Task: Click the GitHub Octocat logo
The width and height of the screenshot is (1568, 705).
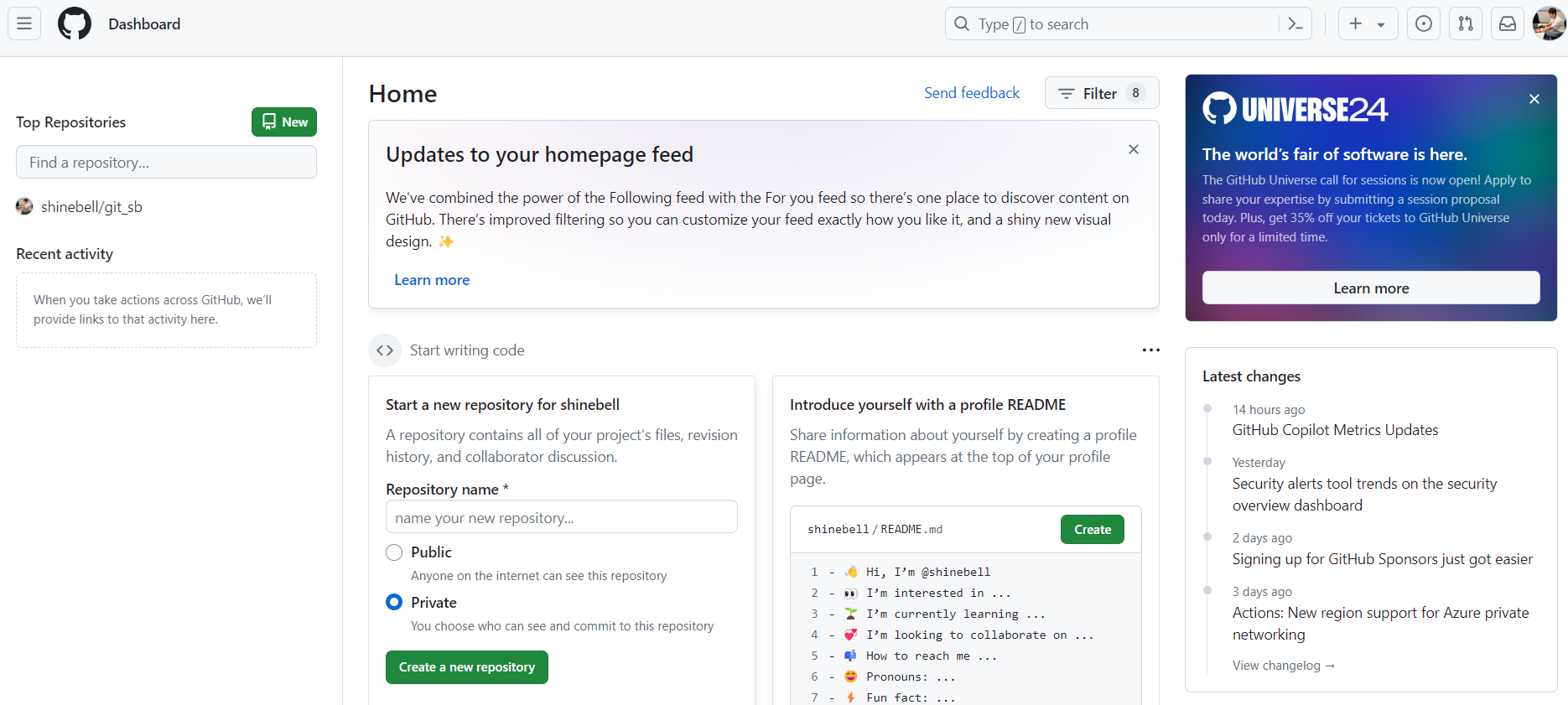Action: pos(75,23)
